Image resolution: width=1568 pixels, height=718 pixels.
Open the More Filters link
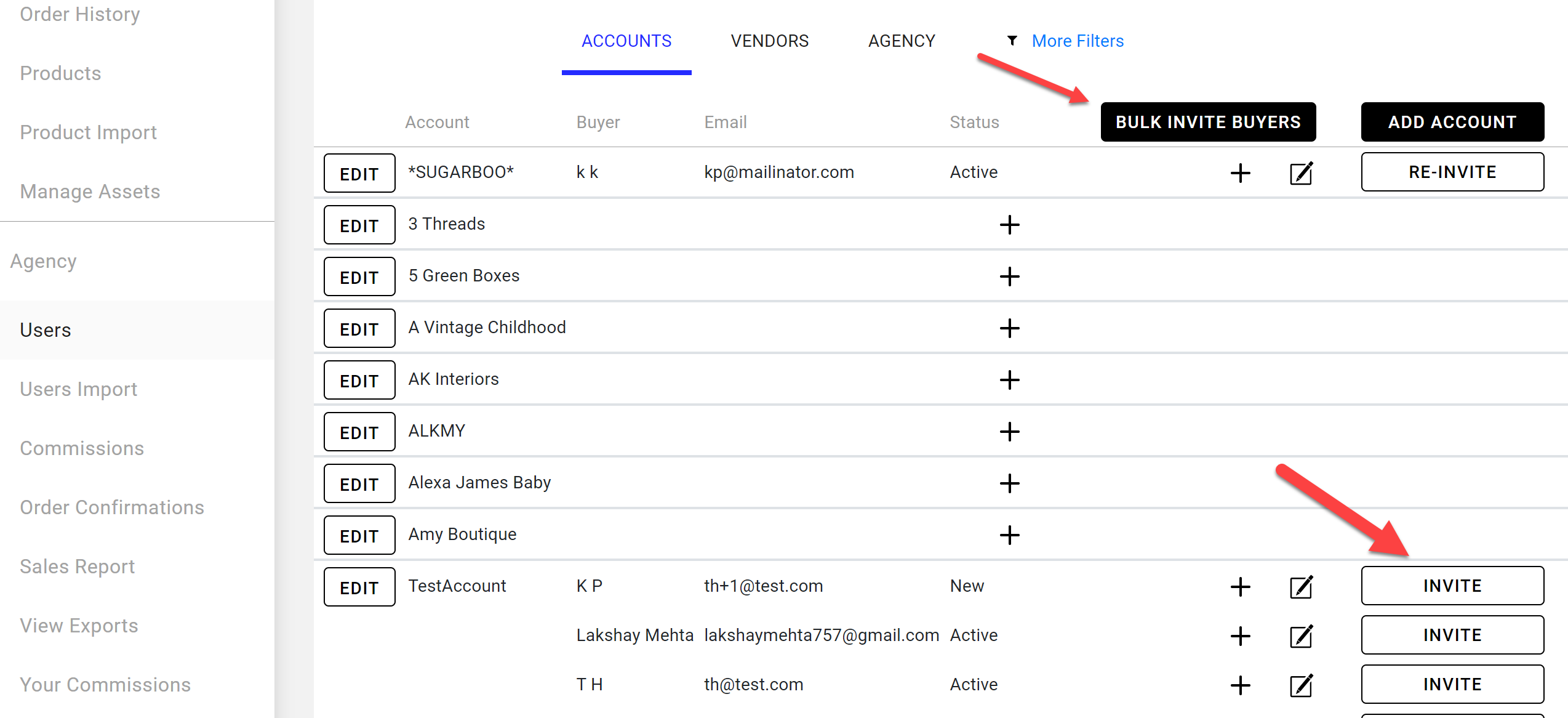pyautogui.click(x=1078, y=41)
